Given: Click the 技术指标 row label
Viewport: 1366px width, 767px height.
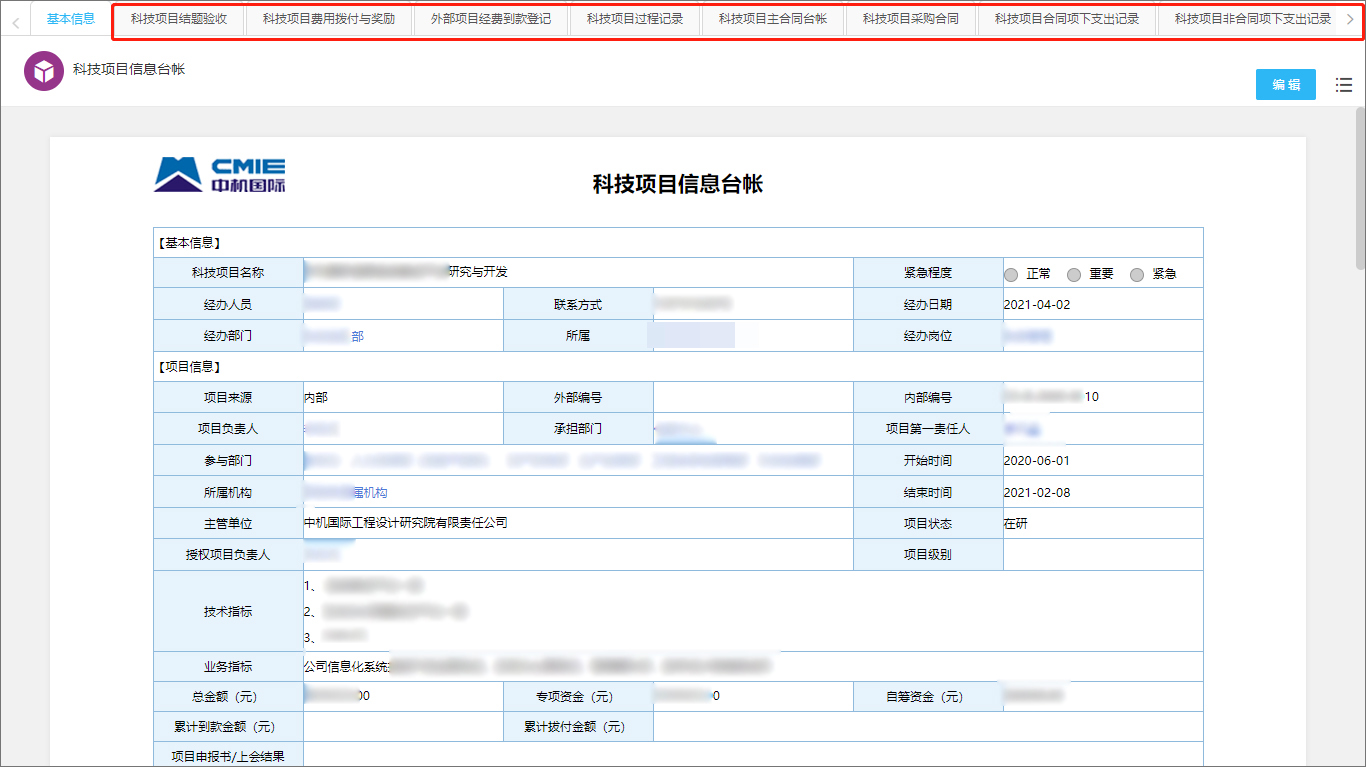Looking at the screenshot, I should [228, 611].
